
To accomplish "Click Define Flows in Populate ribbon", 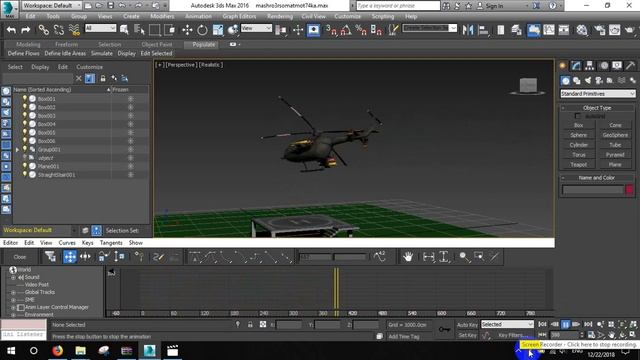I will pyautogui.click(x=23, y=53).
